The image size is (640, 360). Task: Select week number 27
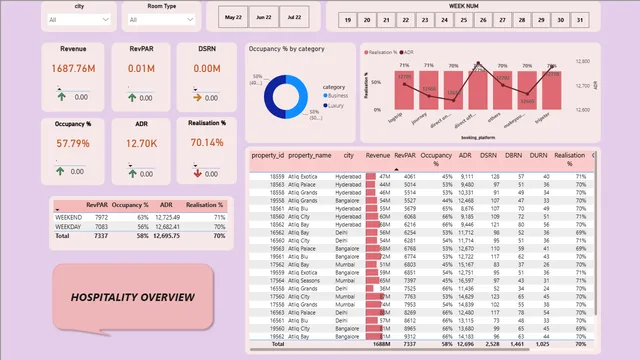[x=502, y=20]
